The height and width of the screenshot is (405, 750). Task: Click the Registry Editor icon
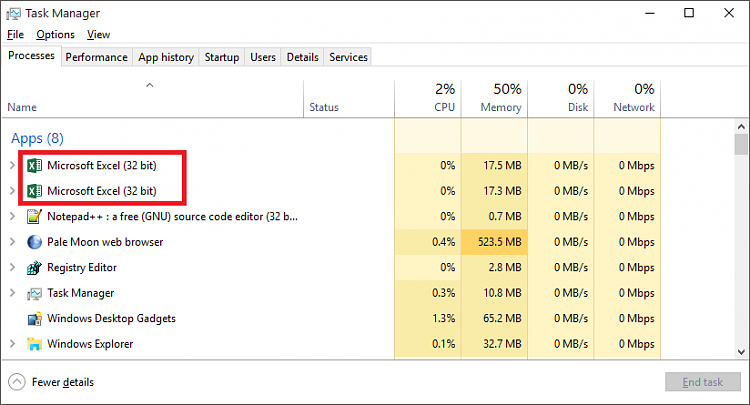coord(34,268)
